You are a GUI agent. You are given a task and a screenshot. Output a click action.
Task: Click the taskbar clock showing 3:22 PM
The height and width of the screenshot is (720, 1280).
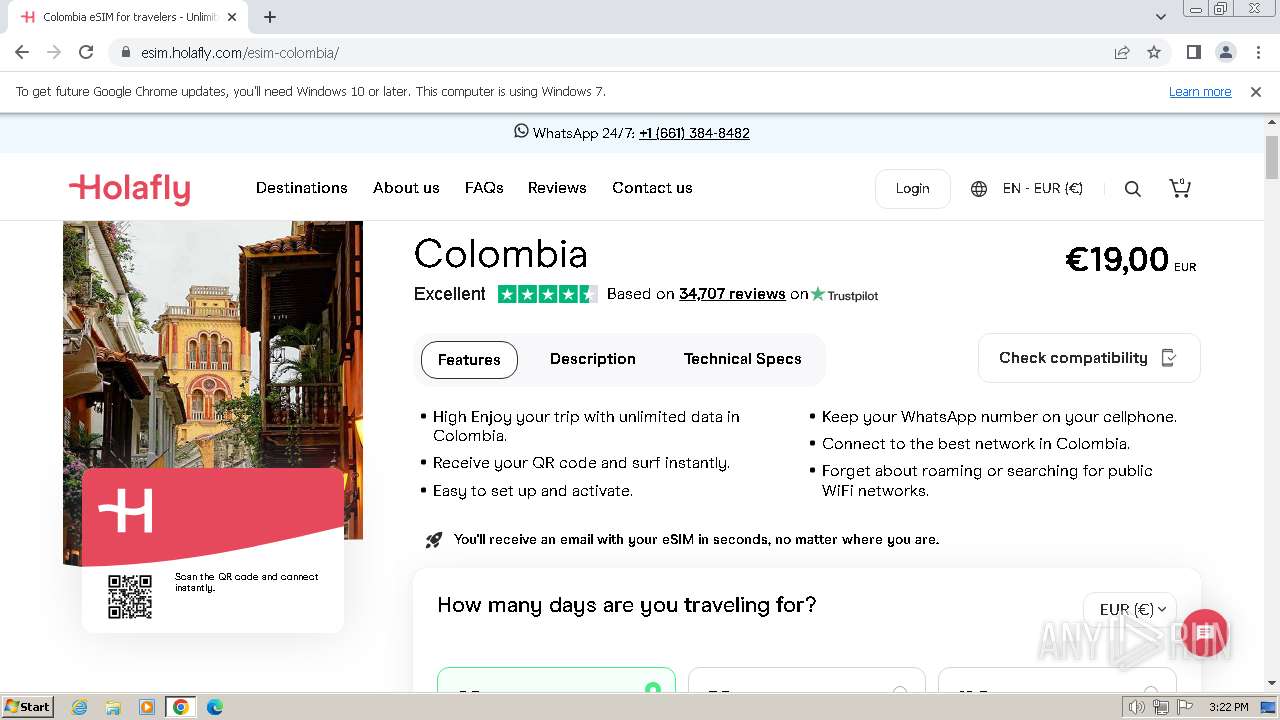tap(1228, 707)
